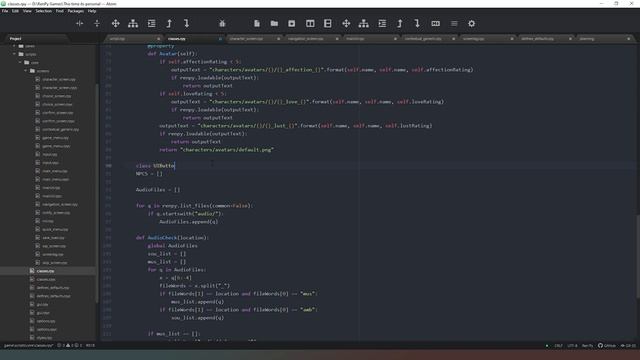
Task: Click the open folder toolbar icon
Action: [x=274, y=23]
